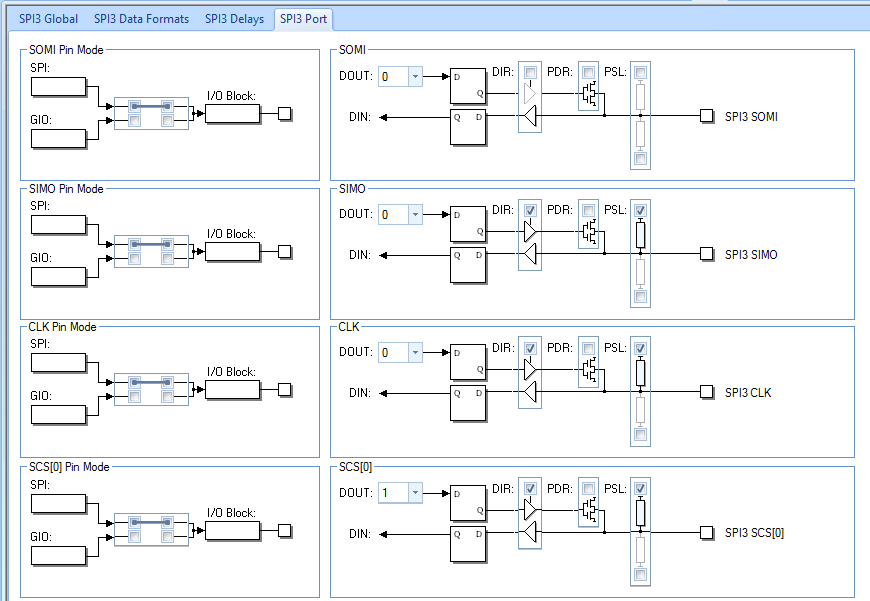
Task: Click the SOMI output buffer triangle icon
Action: [530, 93]
